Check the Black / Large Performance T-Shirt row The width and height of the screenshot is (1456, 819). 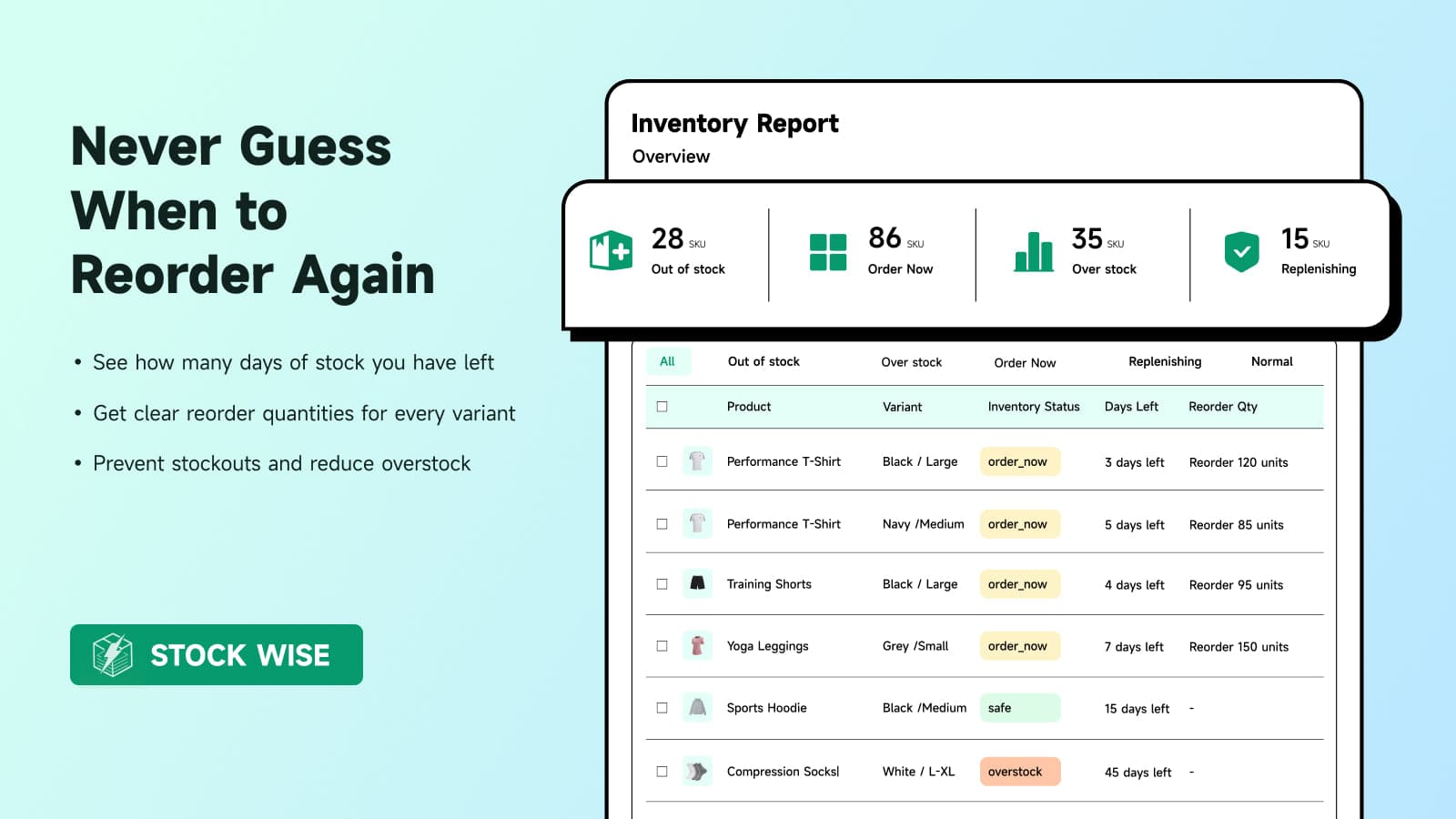662,461
